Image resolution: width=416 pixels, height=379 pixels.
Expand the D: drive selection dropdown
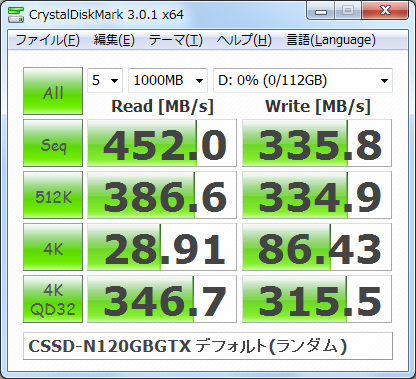303,80
